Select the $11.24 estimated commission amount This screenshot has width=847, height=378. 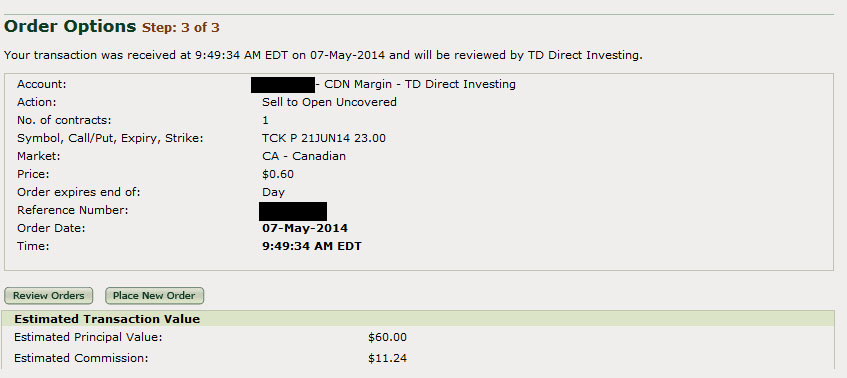pyautogui.click(x=387, y=358)
